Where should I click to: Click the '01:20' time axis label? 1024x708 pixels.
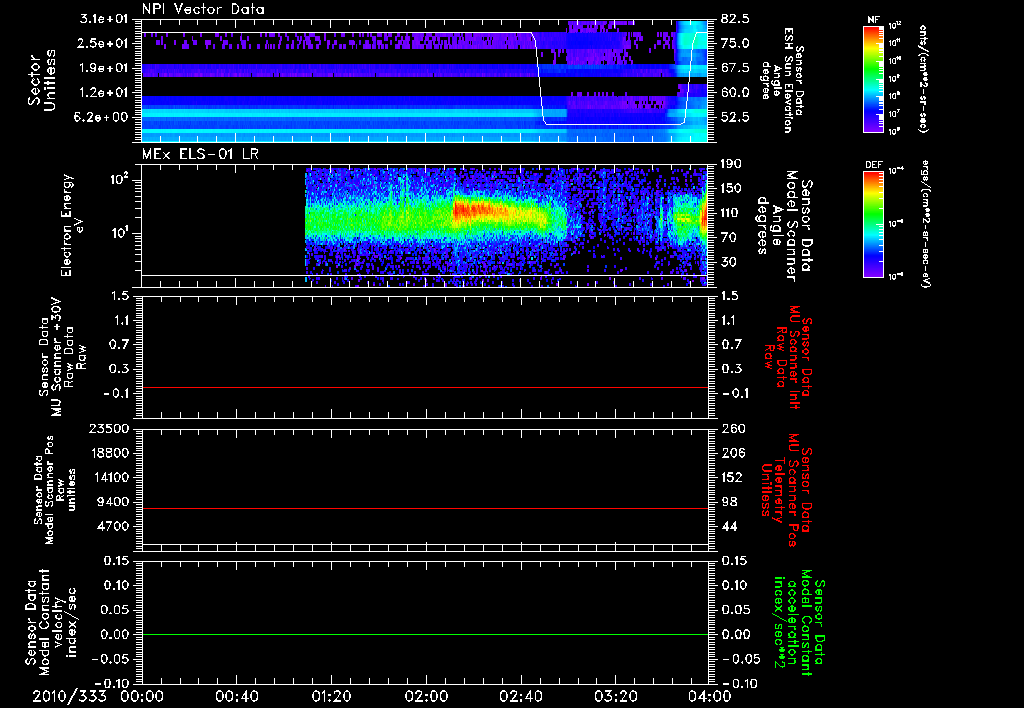331,696
